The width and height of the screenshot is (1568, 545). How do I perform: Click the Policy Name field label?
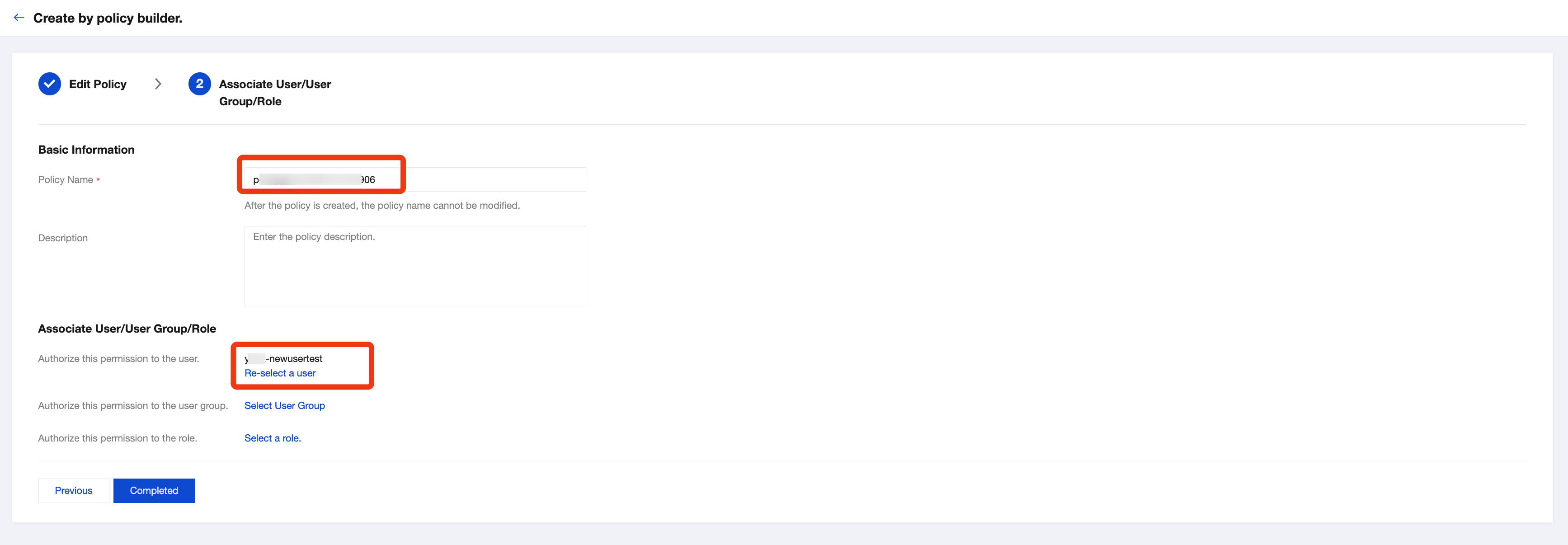tap(65, 179)
